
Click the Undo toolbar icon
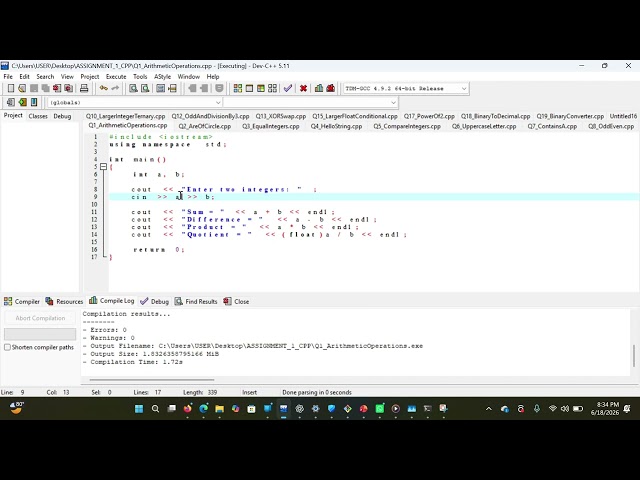[x=104, y=88]
